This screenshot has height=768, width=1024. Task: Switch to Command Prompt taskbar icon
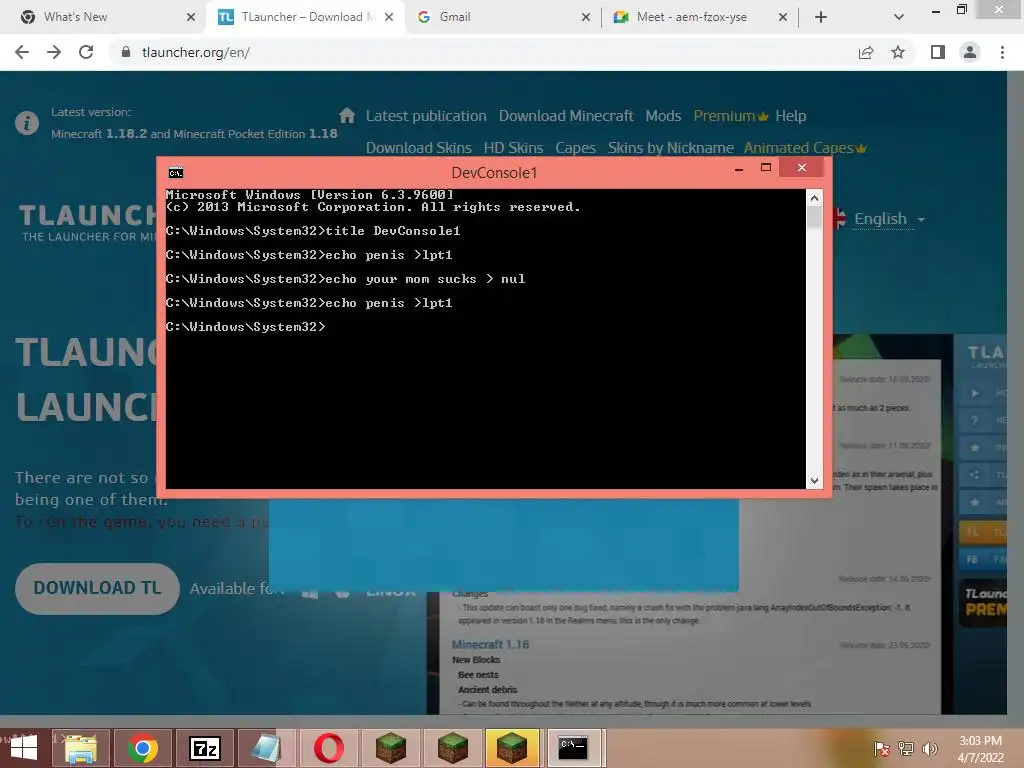click(x=573, y=748)
